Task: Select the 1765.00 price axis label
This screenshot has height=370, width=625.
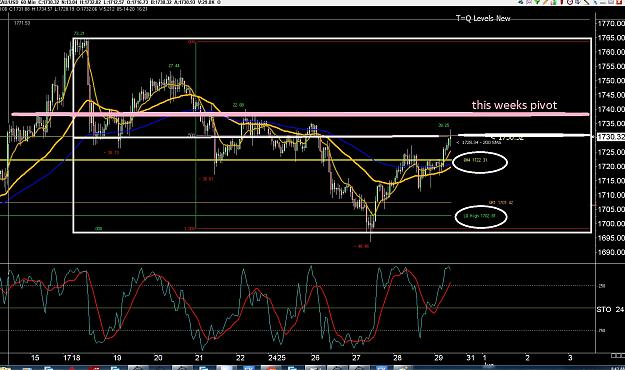Action: pos(611,38)
